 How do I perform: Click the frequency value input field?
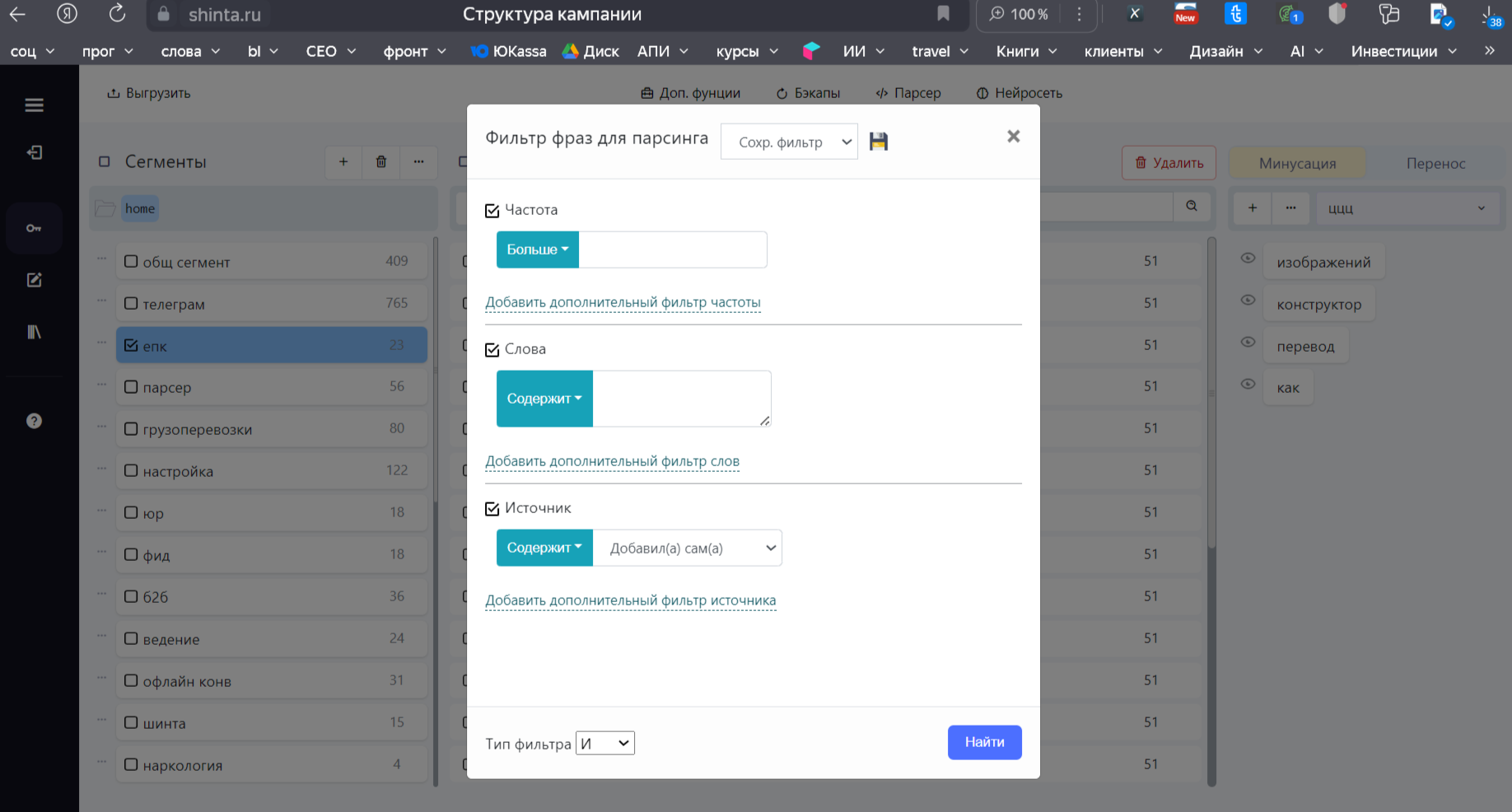(673, 250)
